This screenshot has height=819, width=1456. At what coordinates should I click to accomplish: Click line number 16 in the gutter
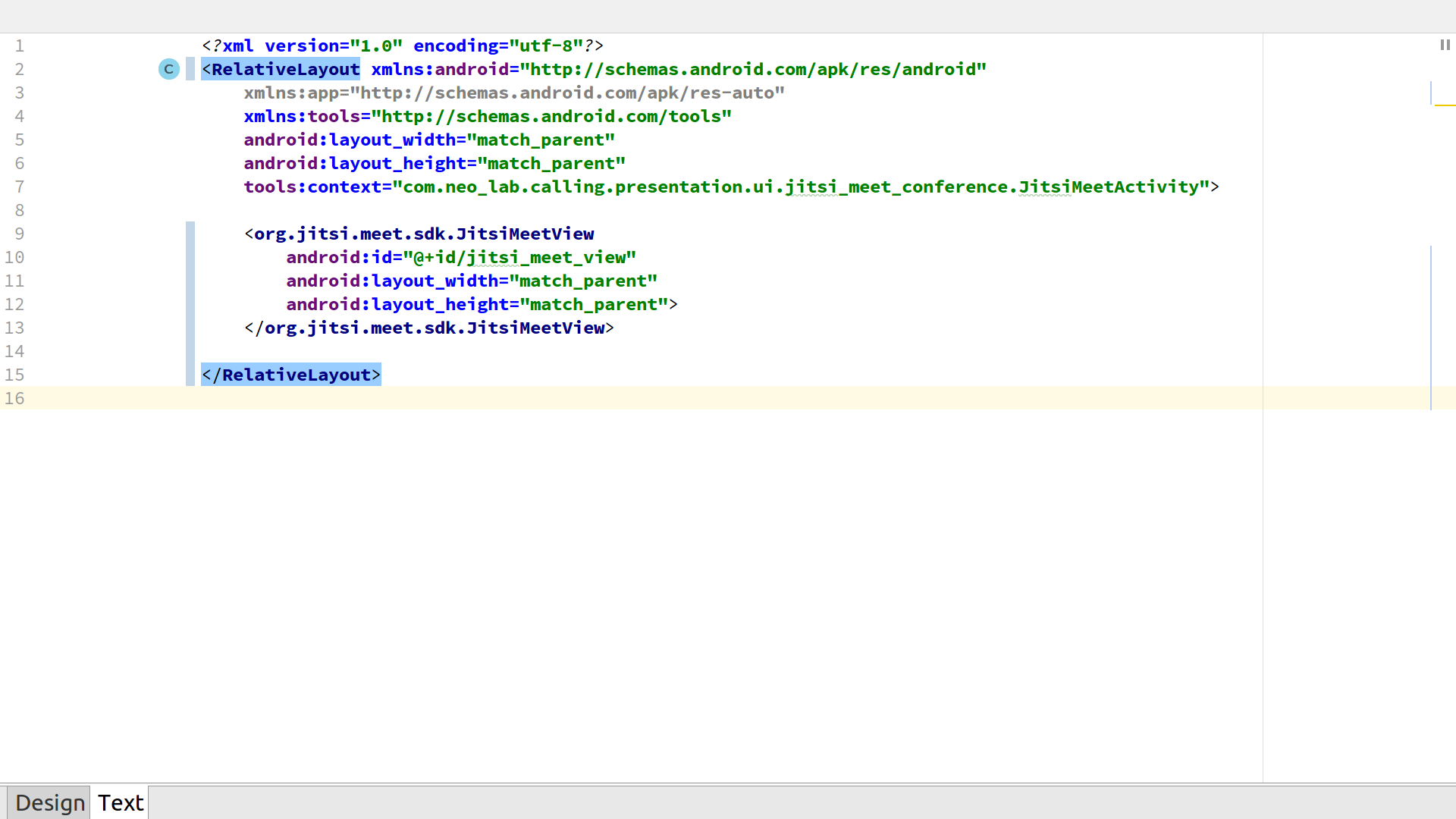click(14, 398)
